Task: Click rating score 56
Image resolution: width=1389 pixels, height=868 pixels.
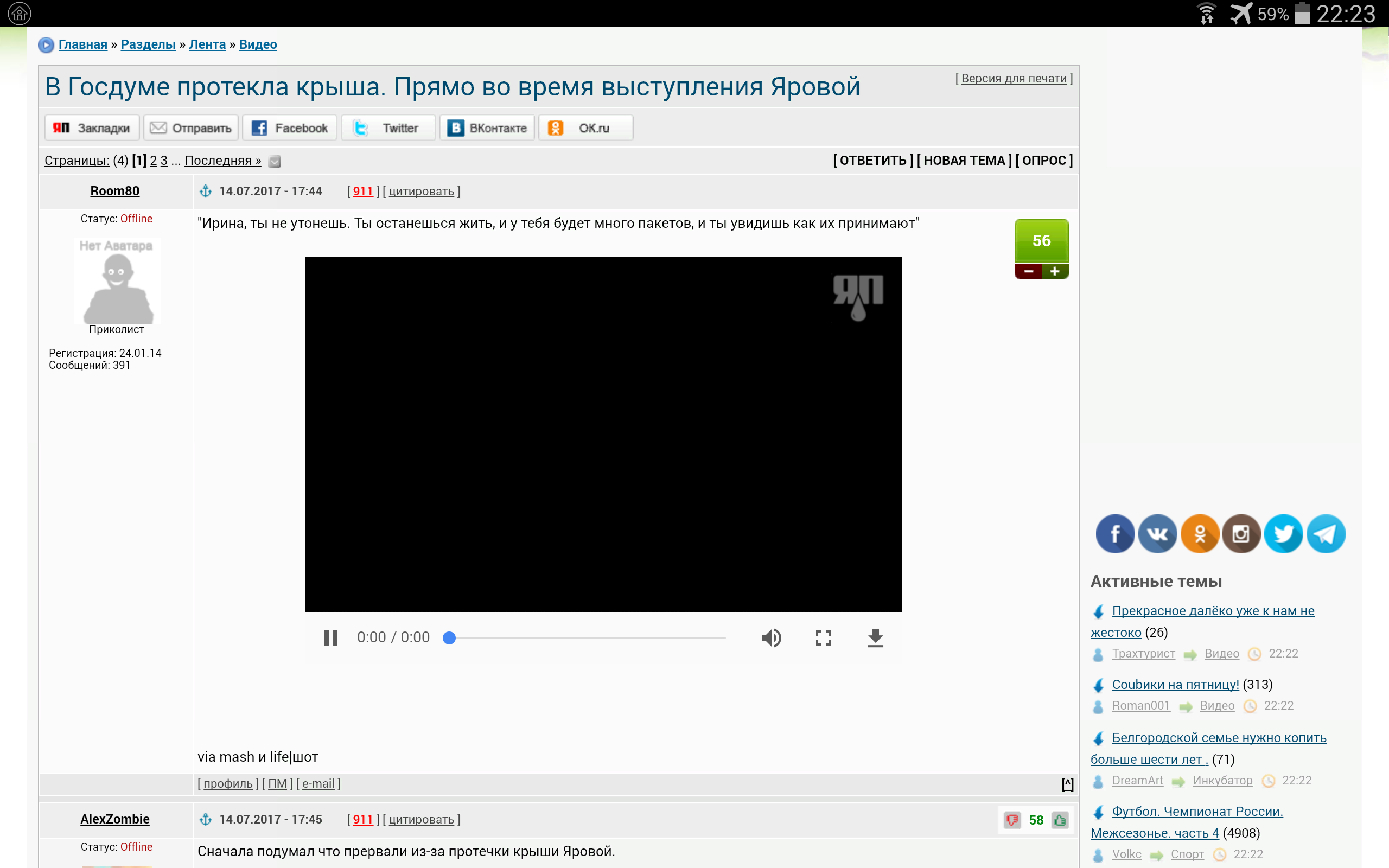Action: coord(1041,241)
